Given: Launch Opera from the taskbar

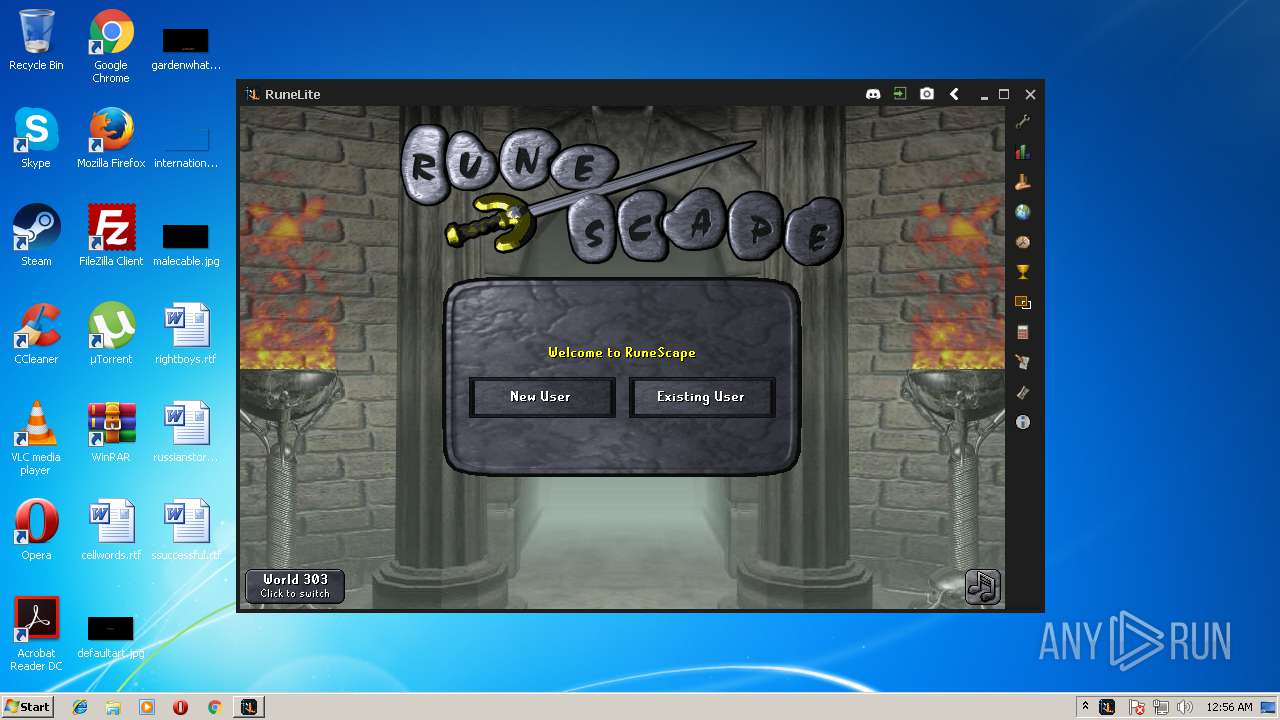Looking at the screenshot, I should click(180, 707).
